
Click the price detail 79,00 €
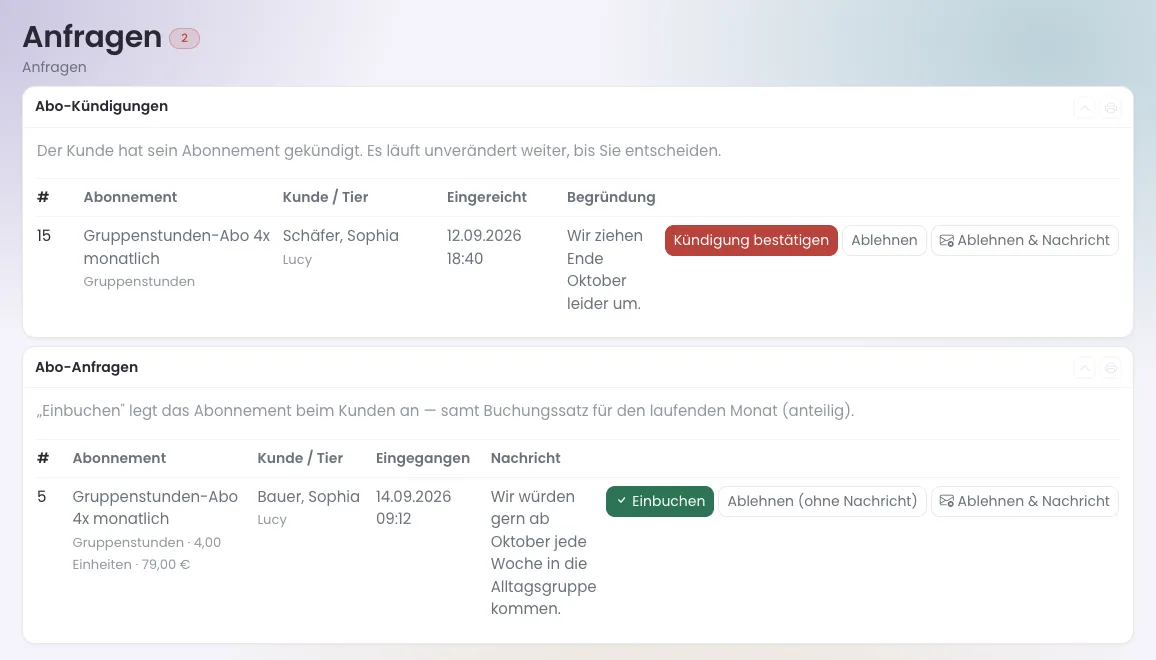(165, 565)
